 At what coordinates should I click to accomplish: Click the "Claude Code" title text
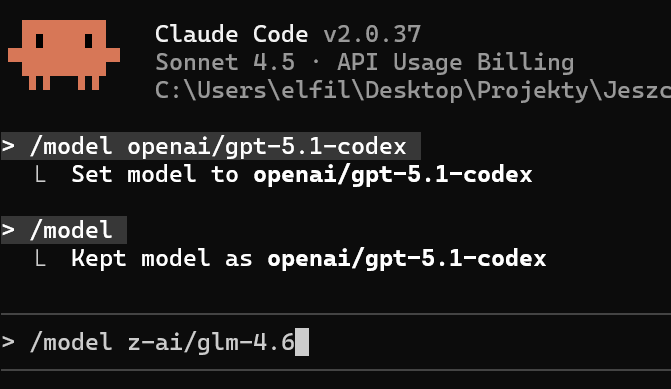coord(232,34)
